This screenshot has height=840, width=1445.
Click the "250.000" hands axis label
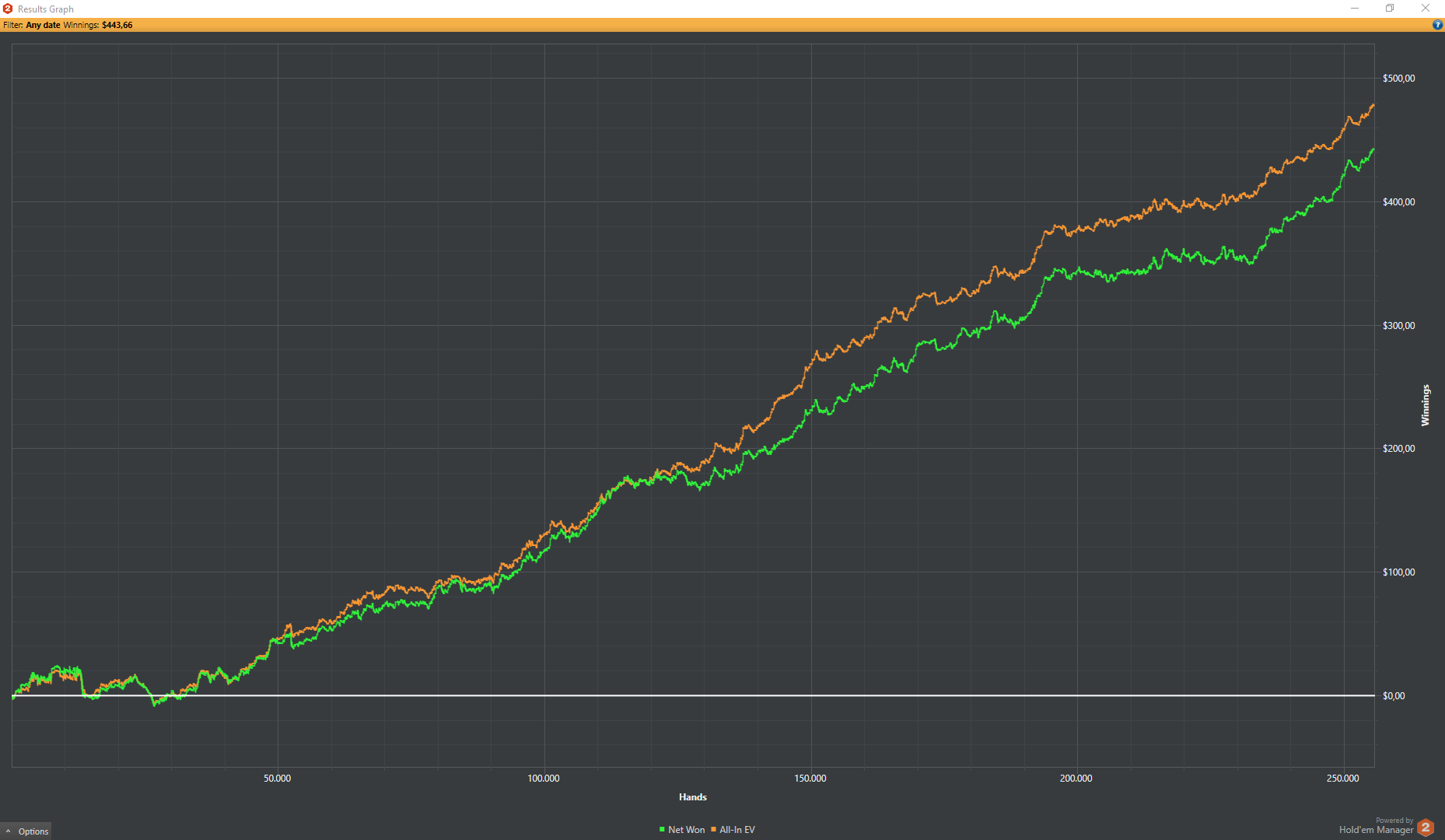tap(1343, 779)
